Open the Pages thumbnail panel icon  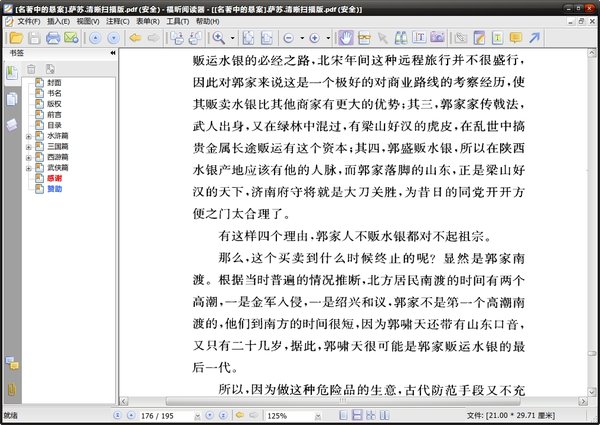(12, 98)
